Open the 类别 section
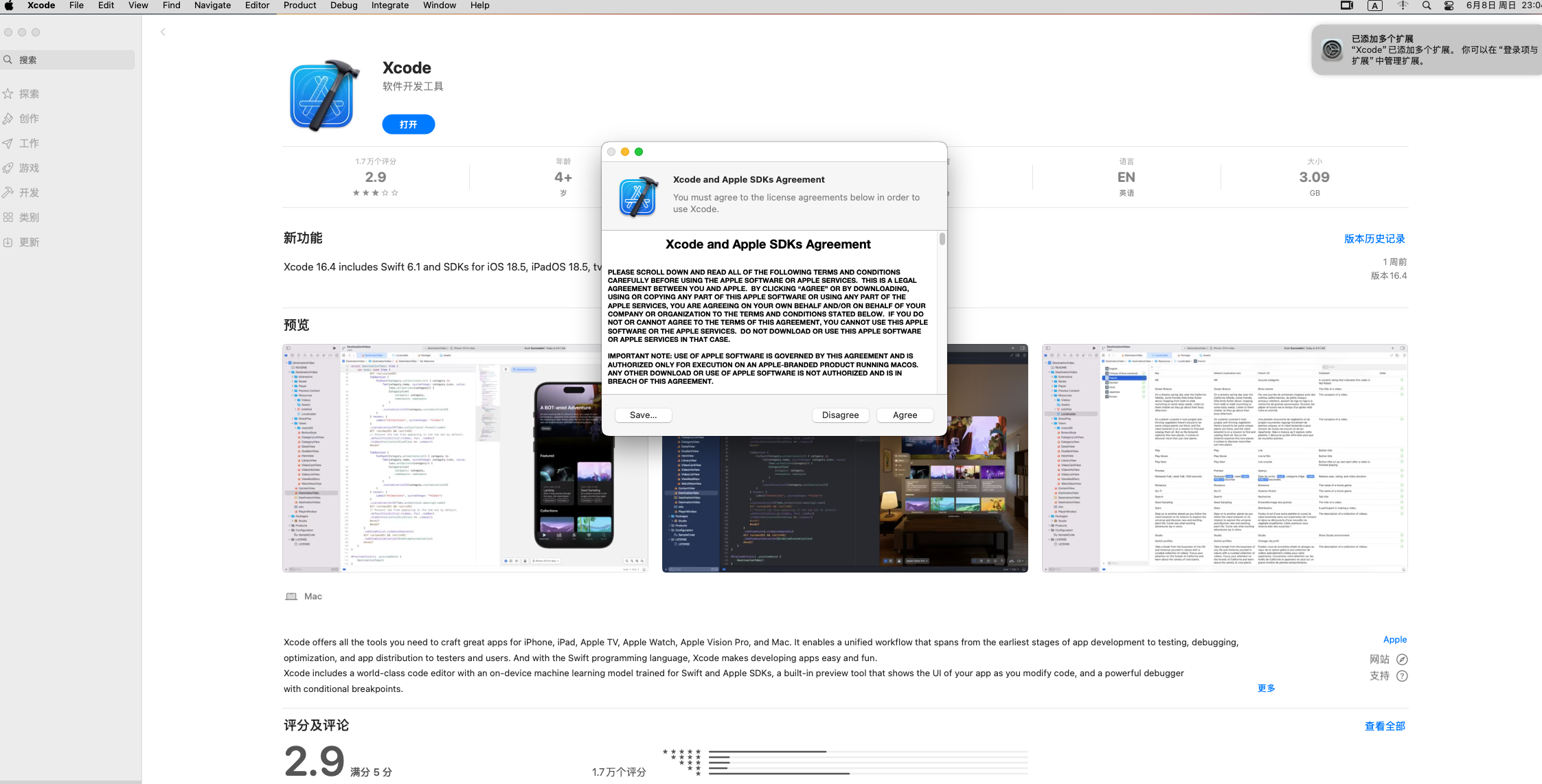Viewport: 1542px width, 784px height. click(x=29, y=217)
